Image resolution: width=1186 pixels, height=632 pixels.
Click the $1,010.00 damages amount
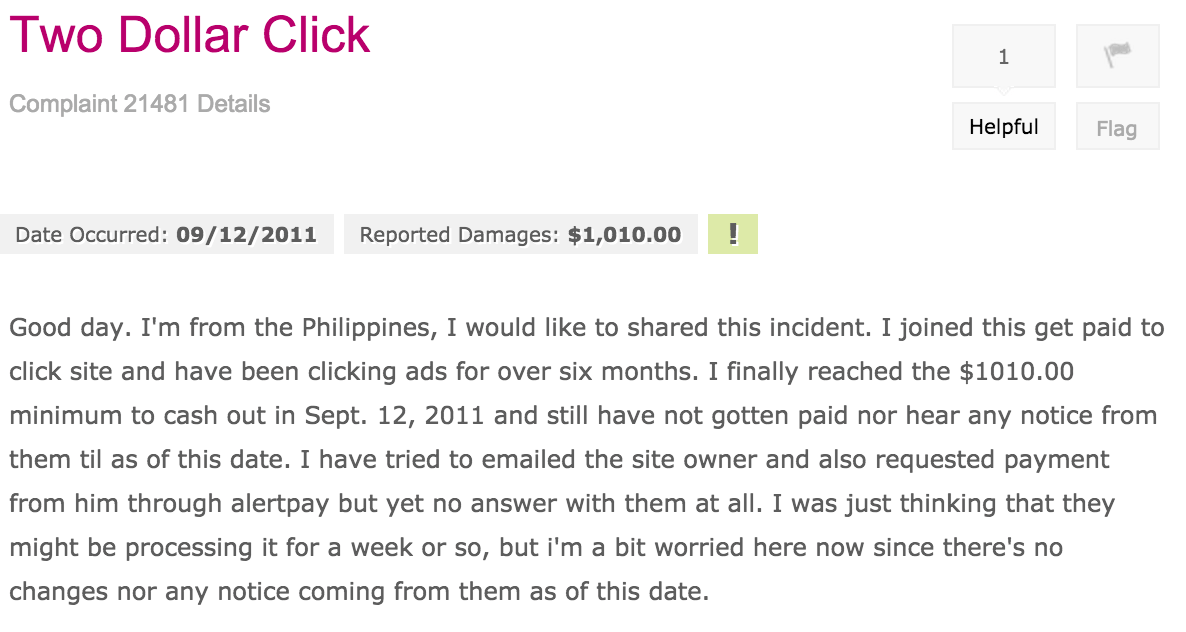[625, 234]
